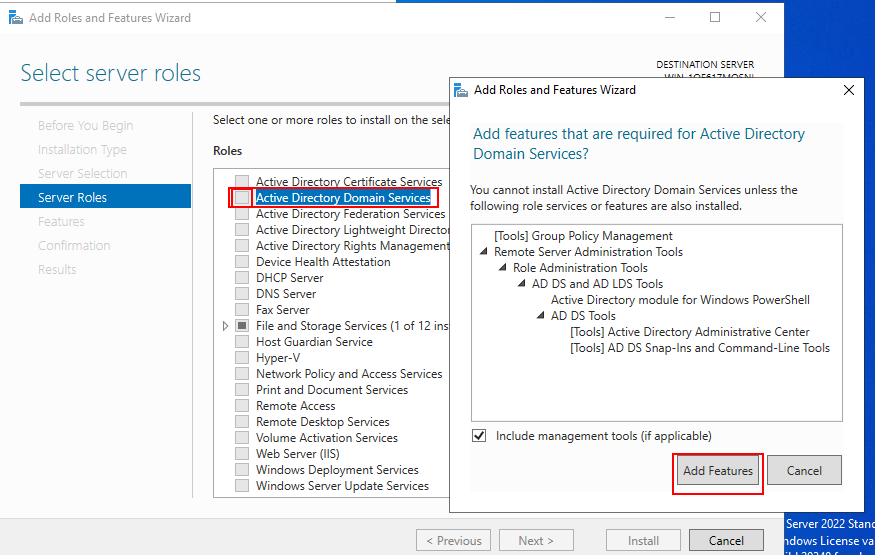Click the Install button in wizard
Image resolution: width=875 pixels, height=555 pixels.
click(643, 540)
